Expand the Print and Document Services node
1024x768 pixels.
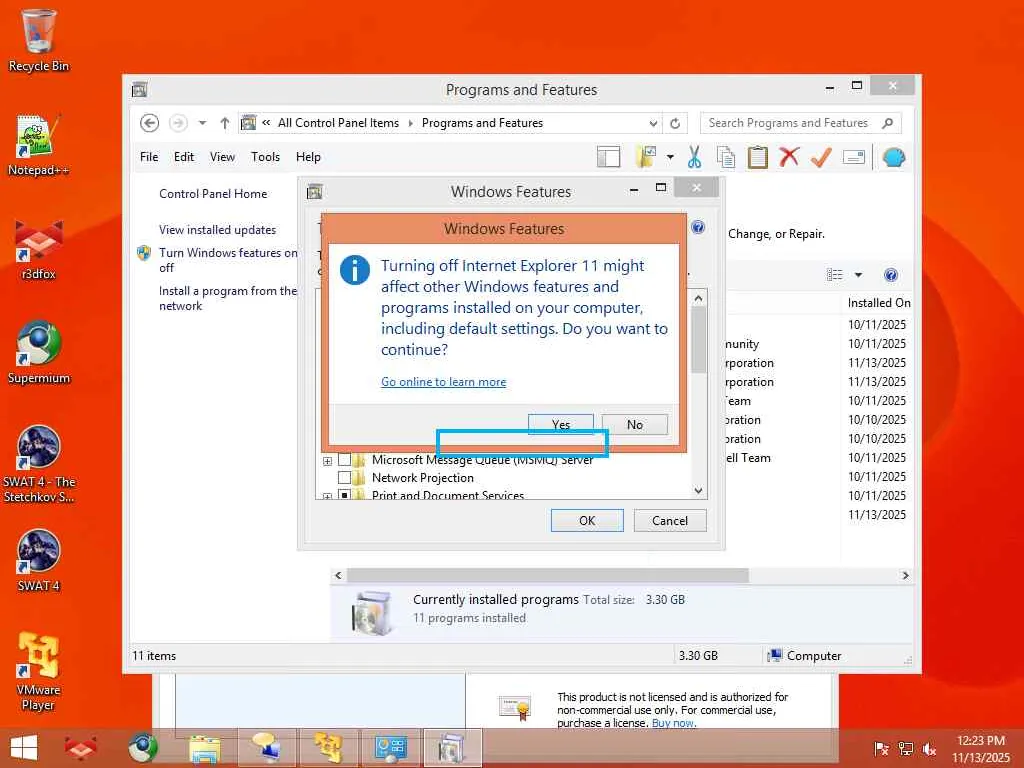pyautogui.click(x=327, y=496)
